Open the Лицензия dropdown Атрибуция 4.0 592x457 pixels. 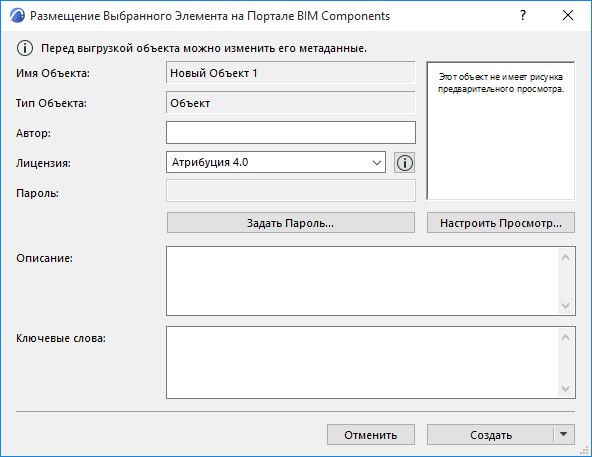click(x=276, y=162)
